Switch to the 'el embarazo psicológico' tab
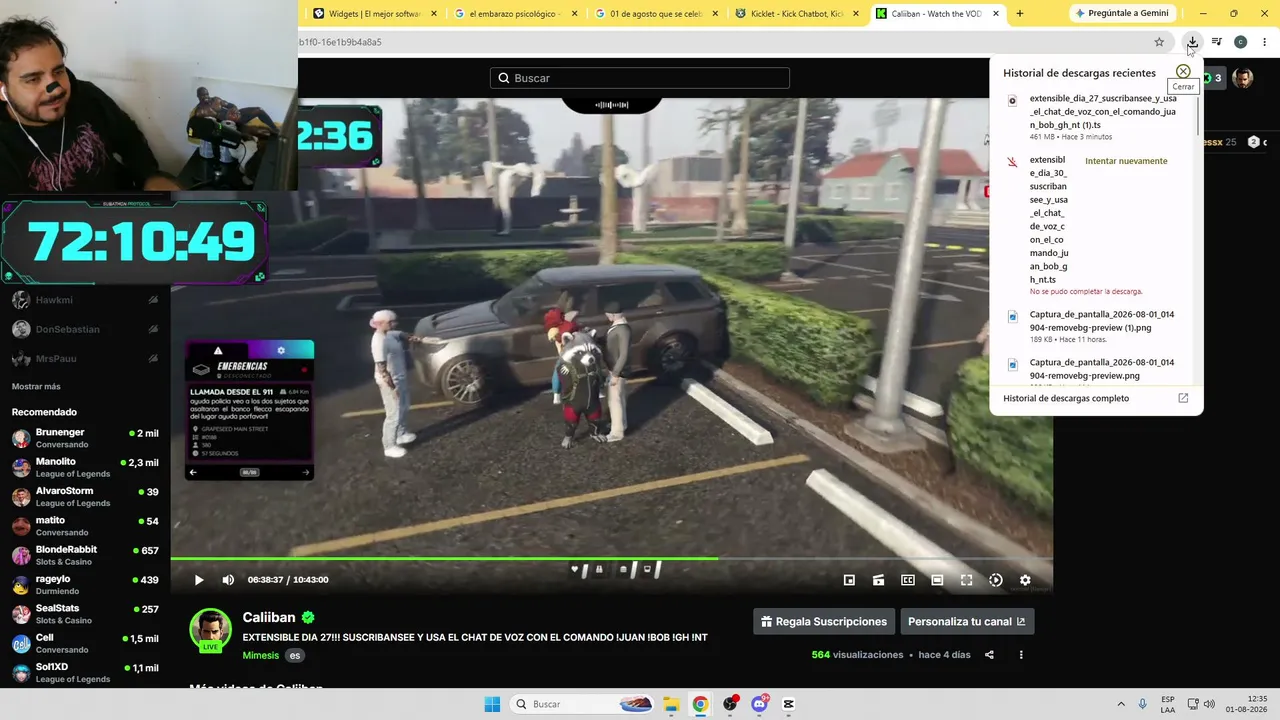Image resolution: width=1280 pixels, height=720 pixels. click(515, 13)
